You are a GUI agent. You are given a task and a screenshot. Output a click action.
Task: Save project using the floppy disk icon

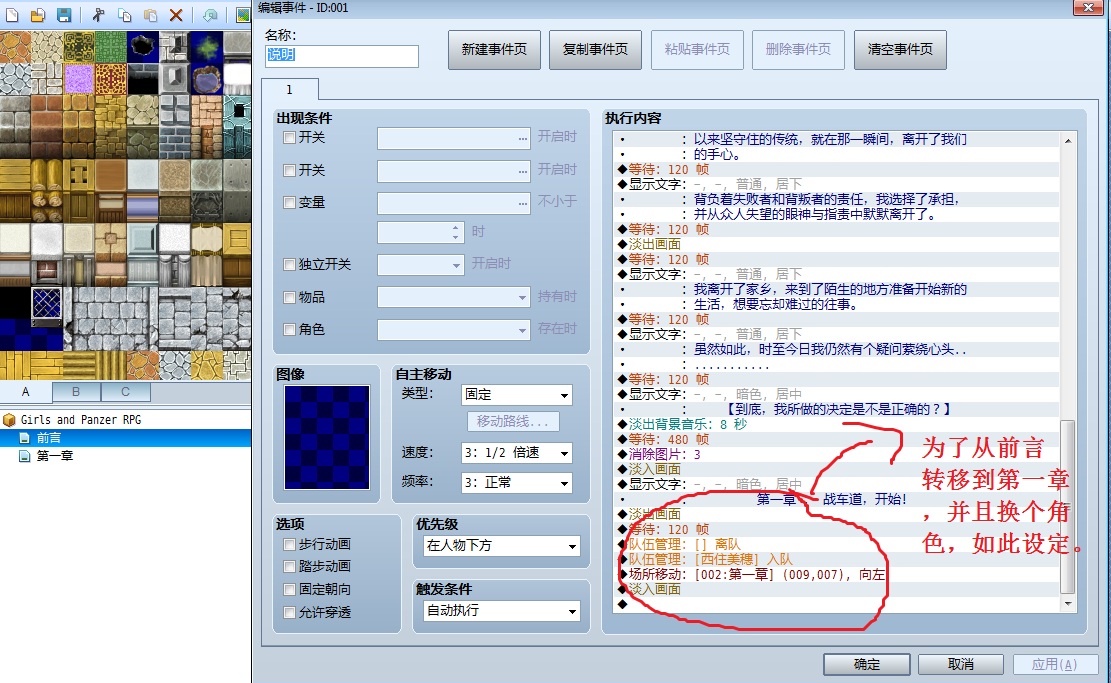[64, 15]
